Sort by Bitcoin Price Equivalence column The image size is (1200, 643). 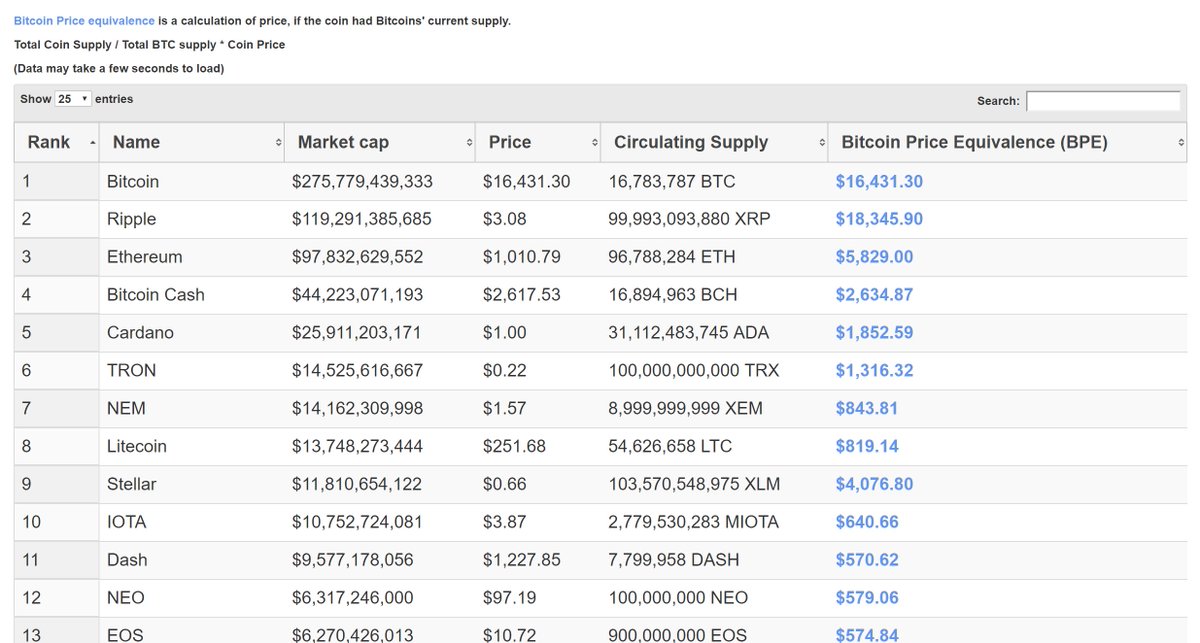1007,143
